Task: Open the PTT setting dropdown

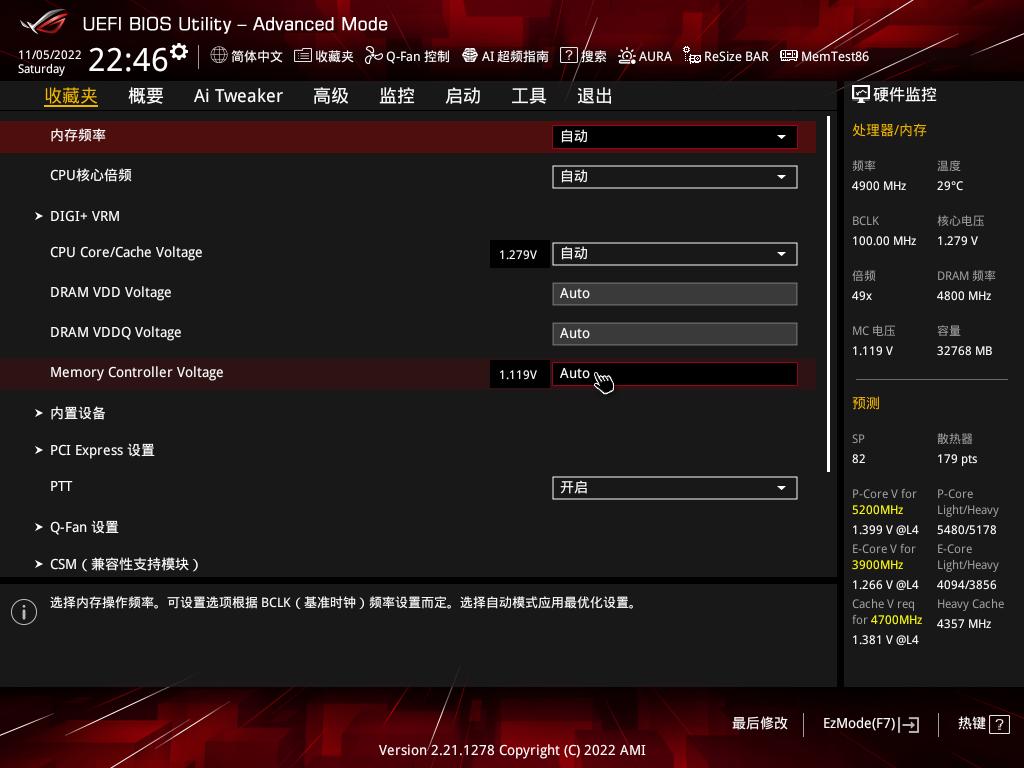Action: pyautogui.click(x=674, y=487)
